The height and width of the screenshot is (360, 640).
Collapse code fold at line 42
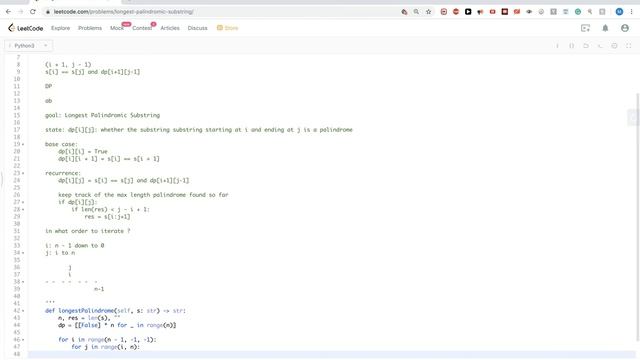[23, 311]
